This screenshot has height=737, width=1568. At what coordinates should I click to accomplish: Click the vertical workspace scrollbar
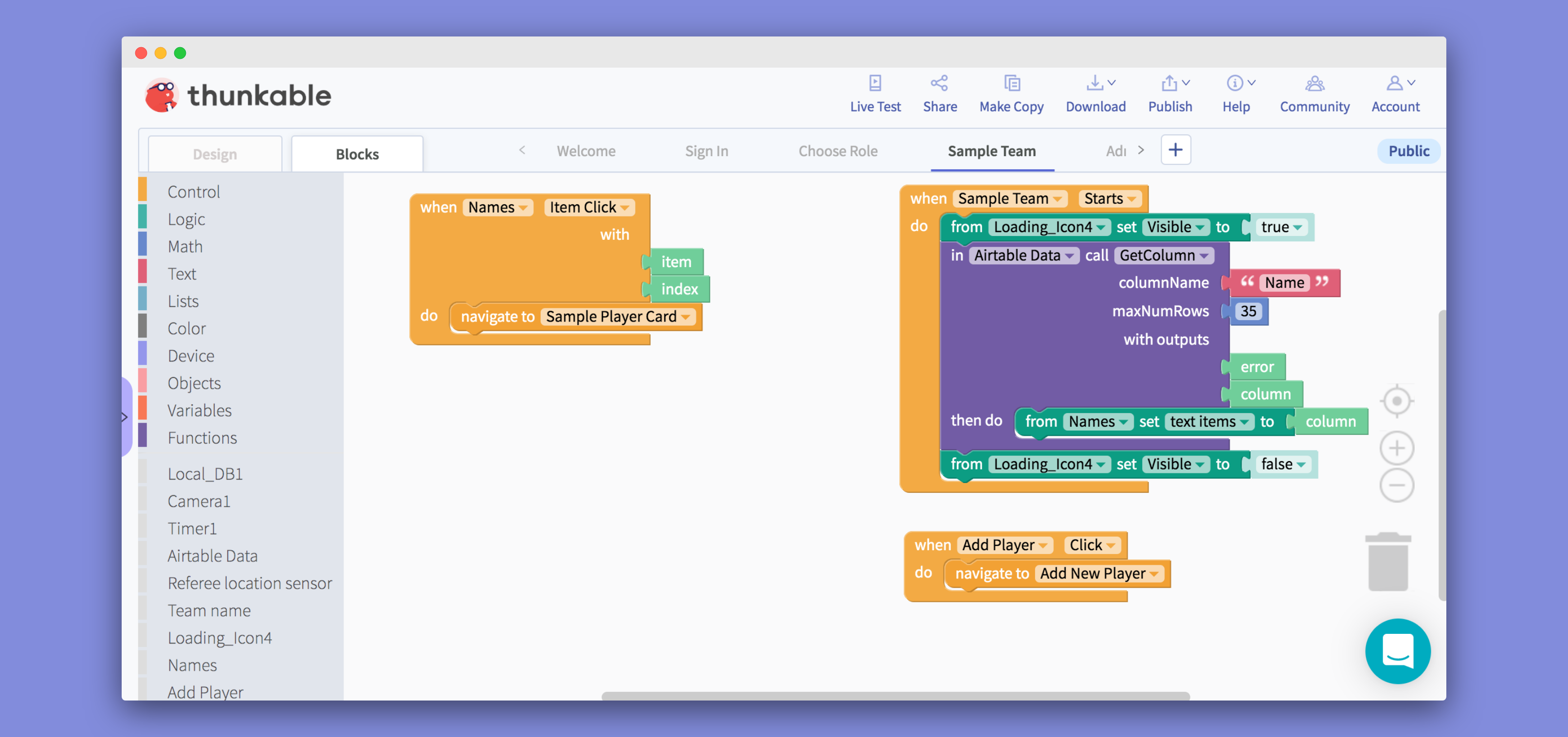[x=1441, y=455]
